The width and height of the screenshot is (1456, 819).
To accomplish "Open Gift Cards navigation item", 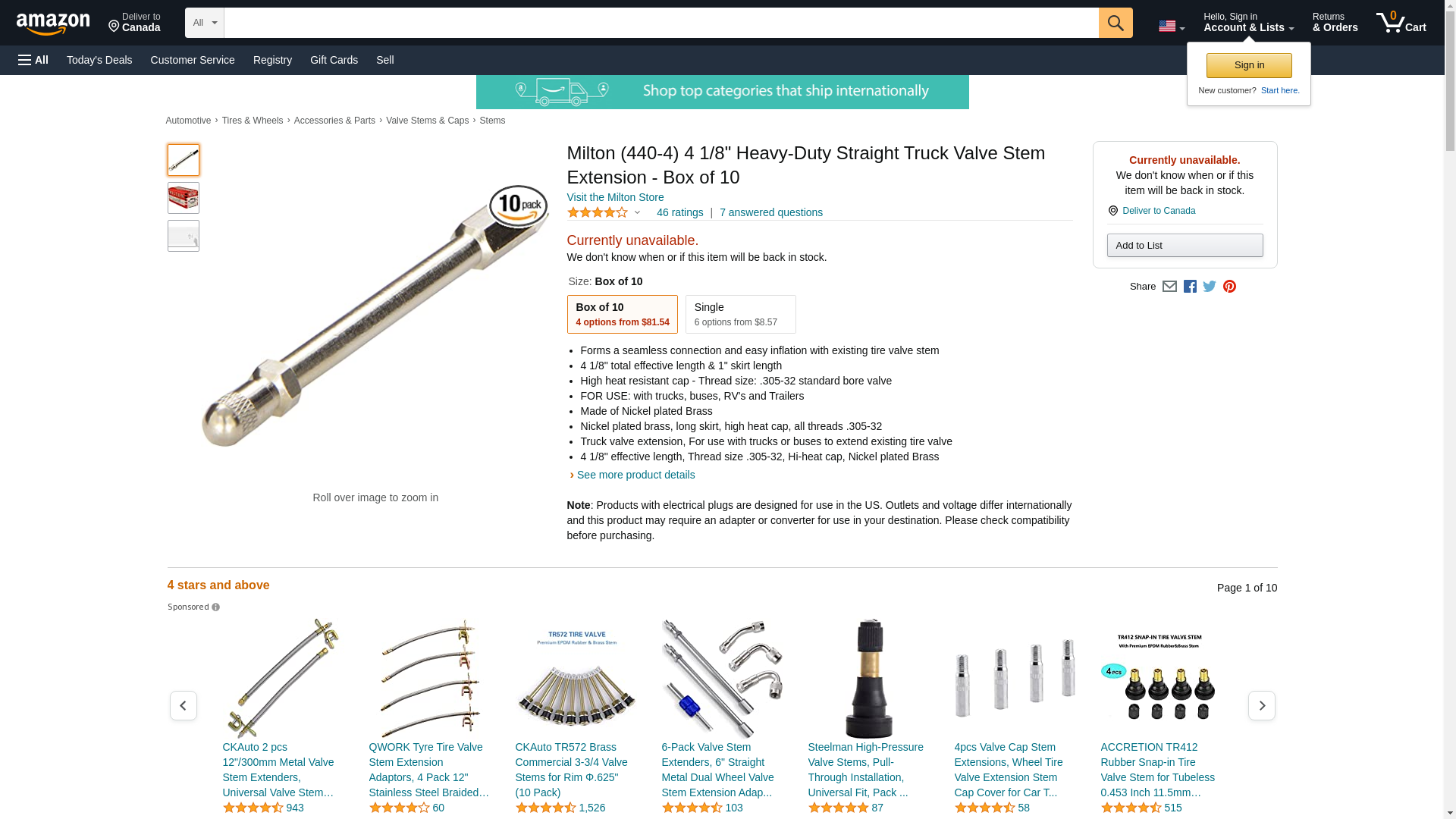I will point(334,60).
